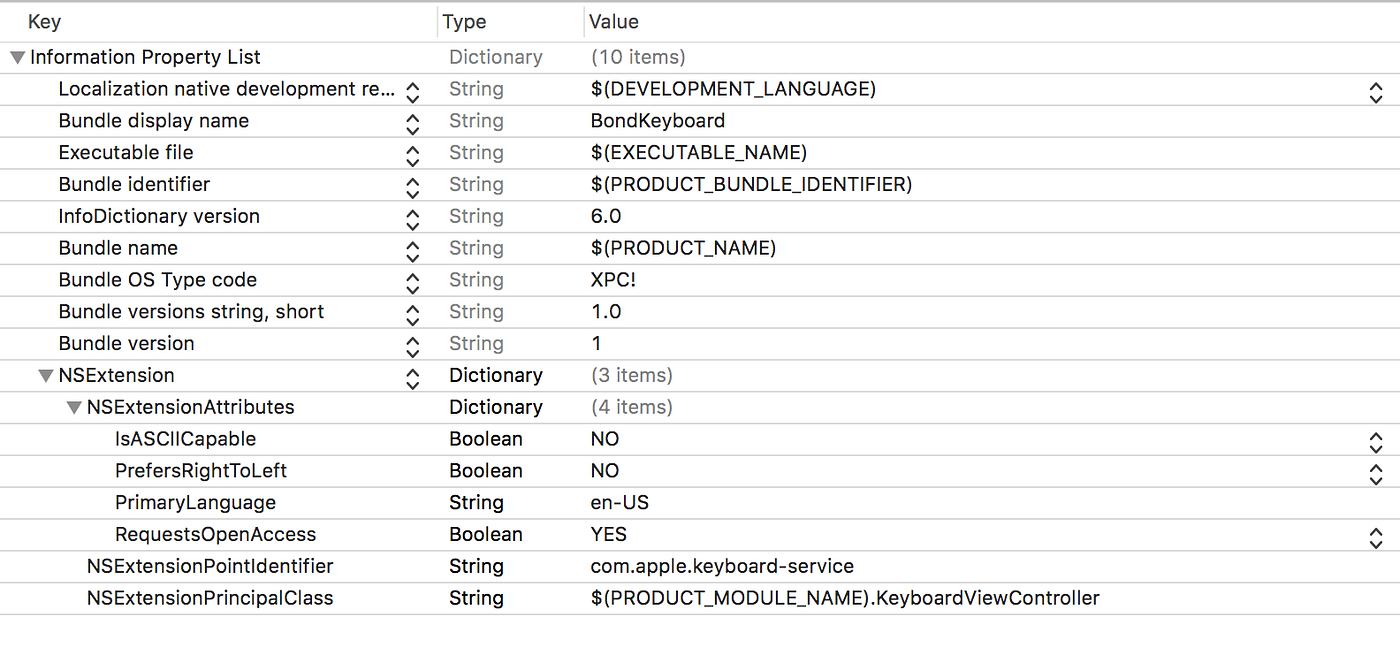The image size is (1400, 649).
Task: Collapse the Information Property List row
Action: [17, 58]
